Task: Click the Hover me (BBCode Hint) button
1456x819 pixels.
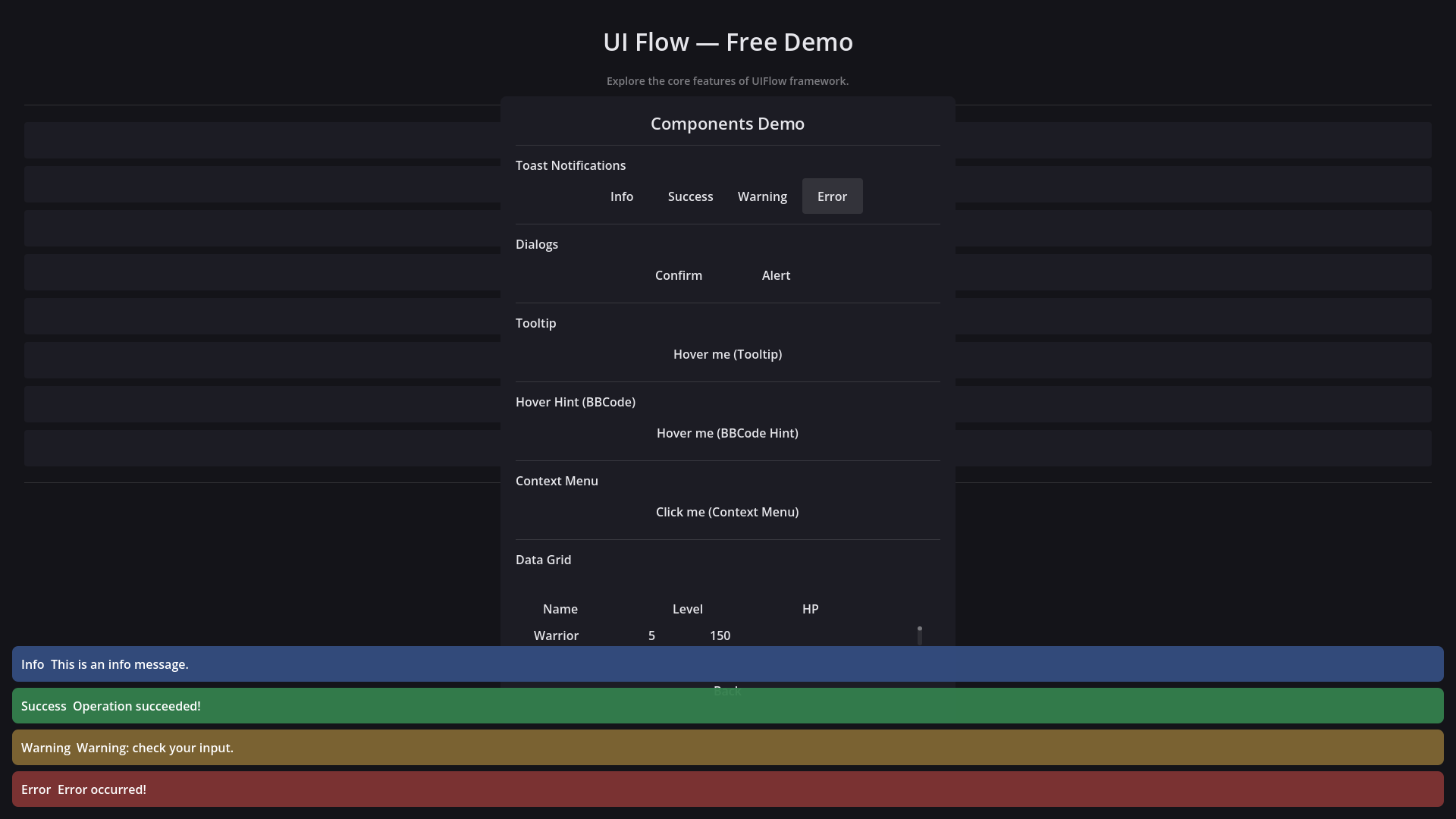Action: click(x=727, y=433)
